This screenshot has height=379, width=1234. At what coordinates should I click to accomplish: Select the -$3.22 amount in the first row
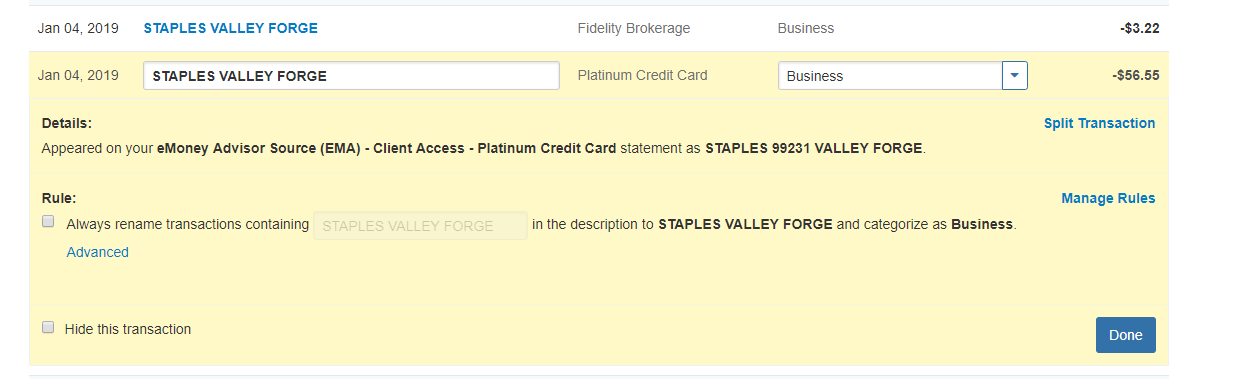pos(1140,28)
